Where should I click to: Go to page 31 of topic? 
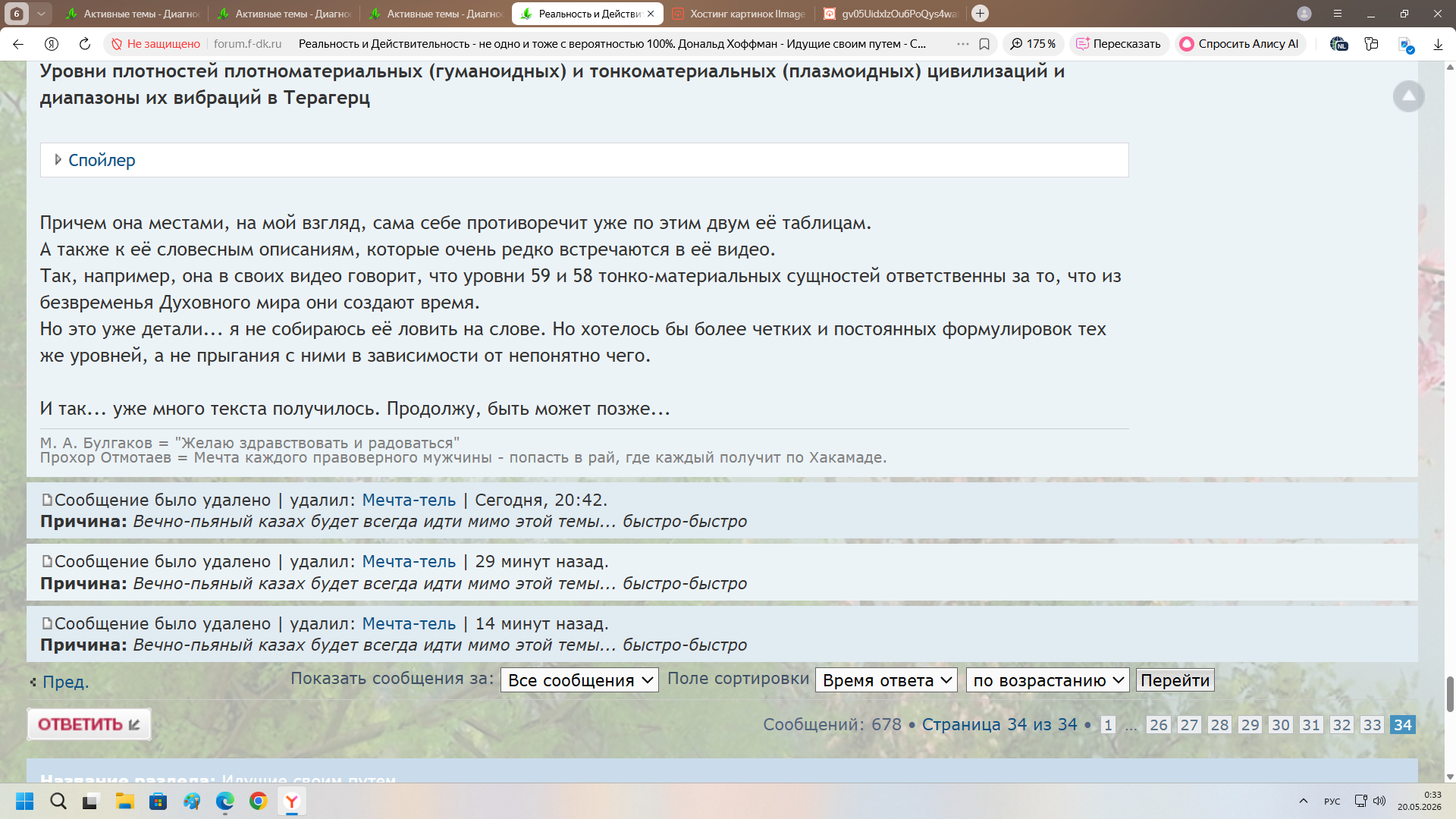(x=1311, y=725)
